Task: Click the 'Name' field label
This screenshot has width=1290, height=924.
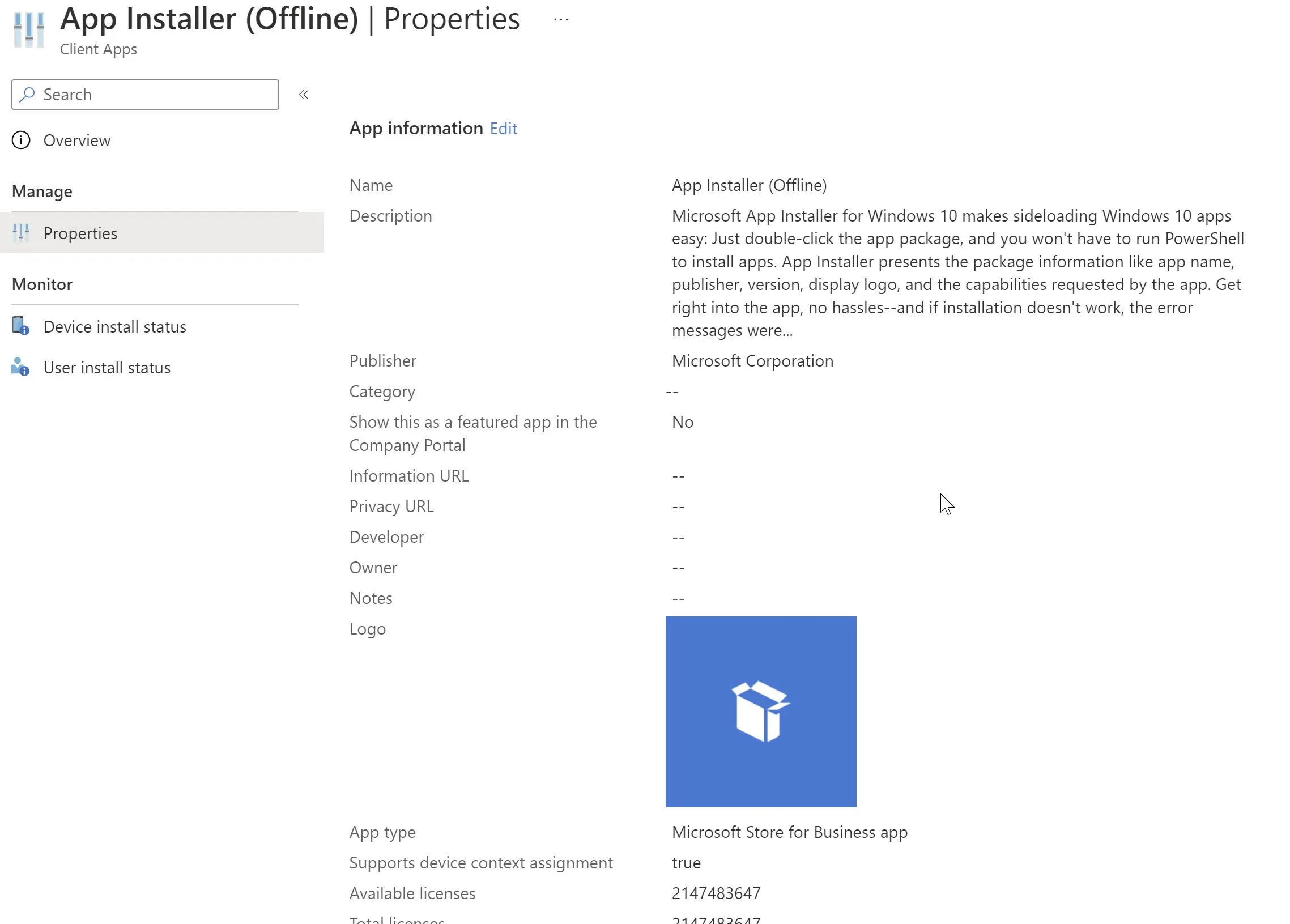Action: click(x=371, y=185)
